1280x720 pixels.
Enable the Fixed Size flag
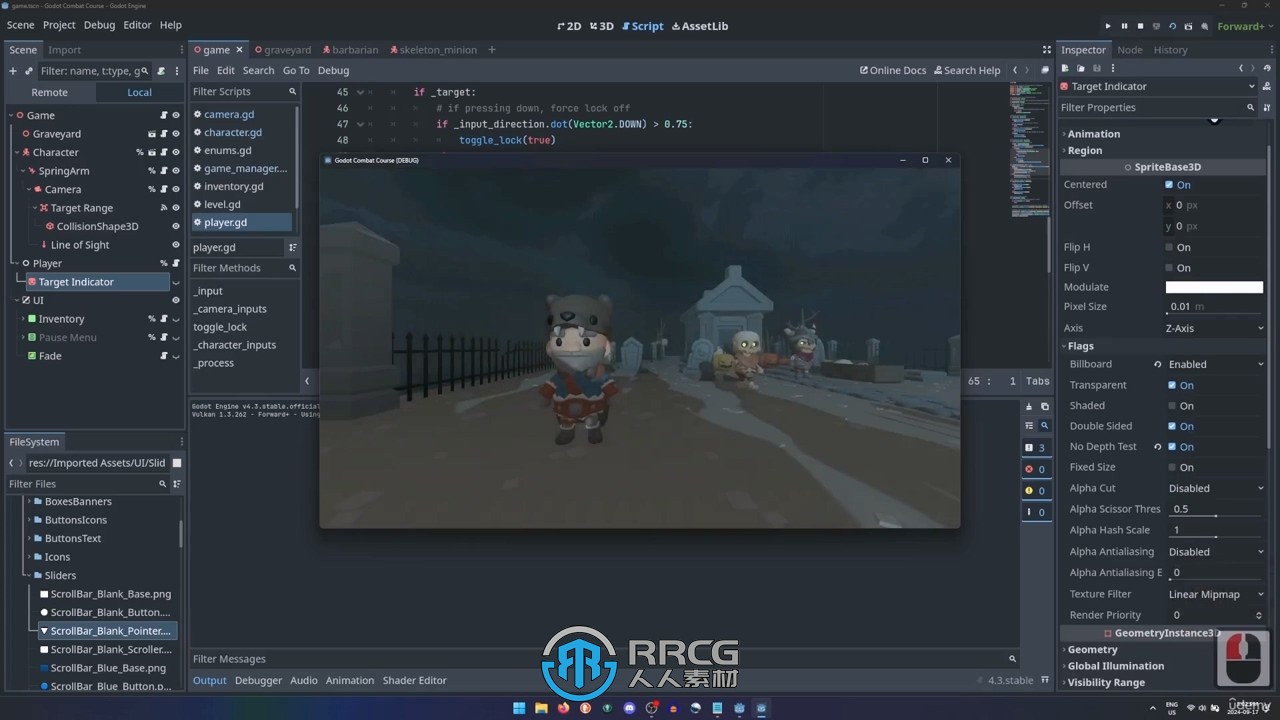point(1172,467)
